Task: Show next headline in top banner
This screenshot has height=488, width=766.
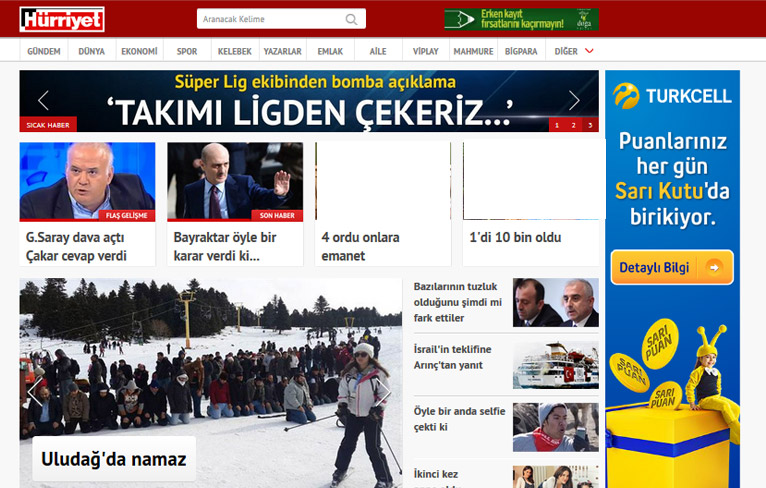Action: pos(574,101)
